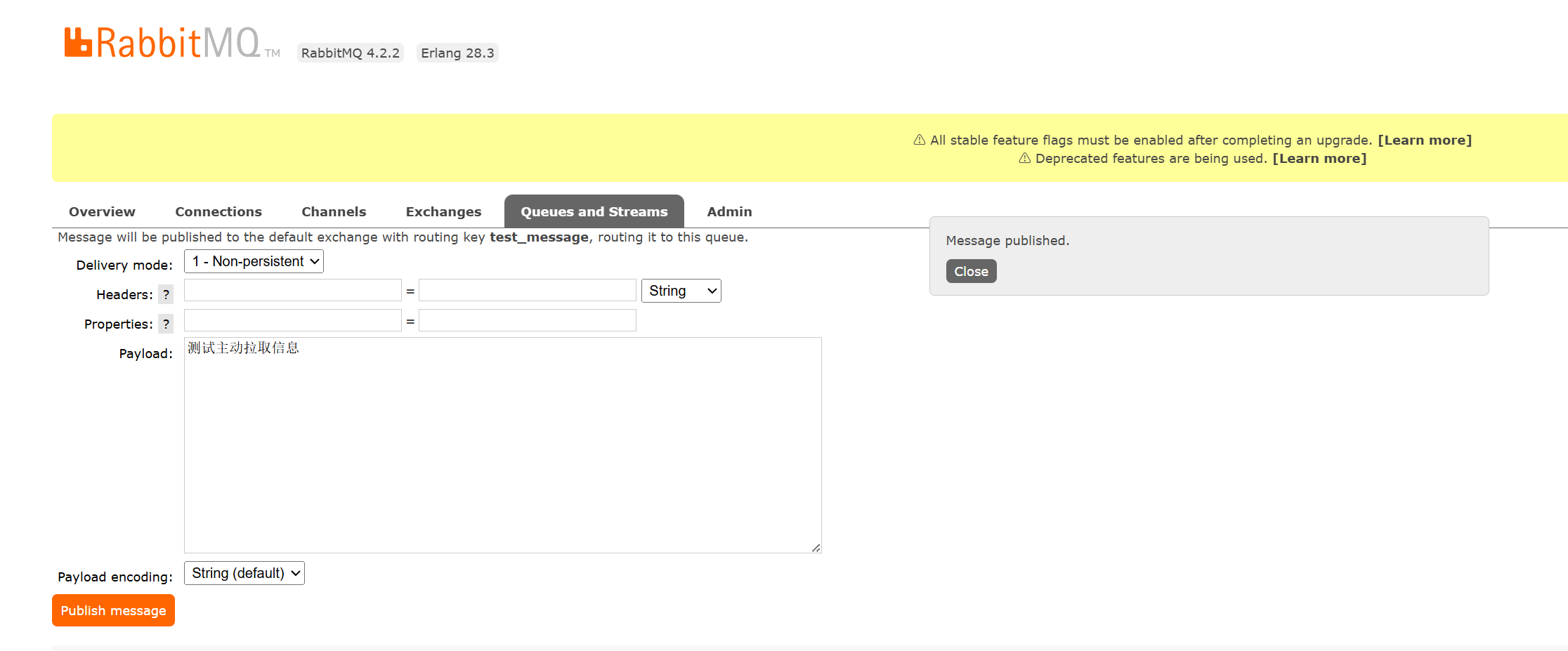
Task: Open Learn more link about feature flags
Action: [x=1425, y=140]
